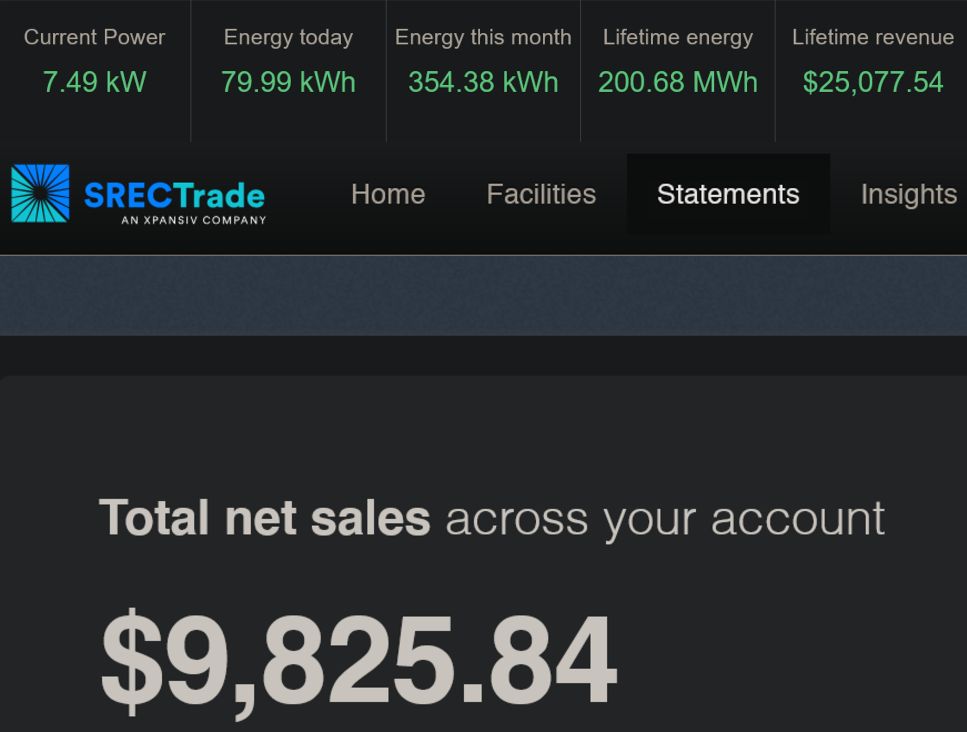Select the 200.68 MWh lifetime value
Image resolution: width=967 pixels, height=732 pixels.
[678, 82]
